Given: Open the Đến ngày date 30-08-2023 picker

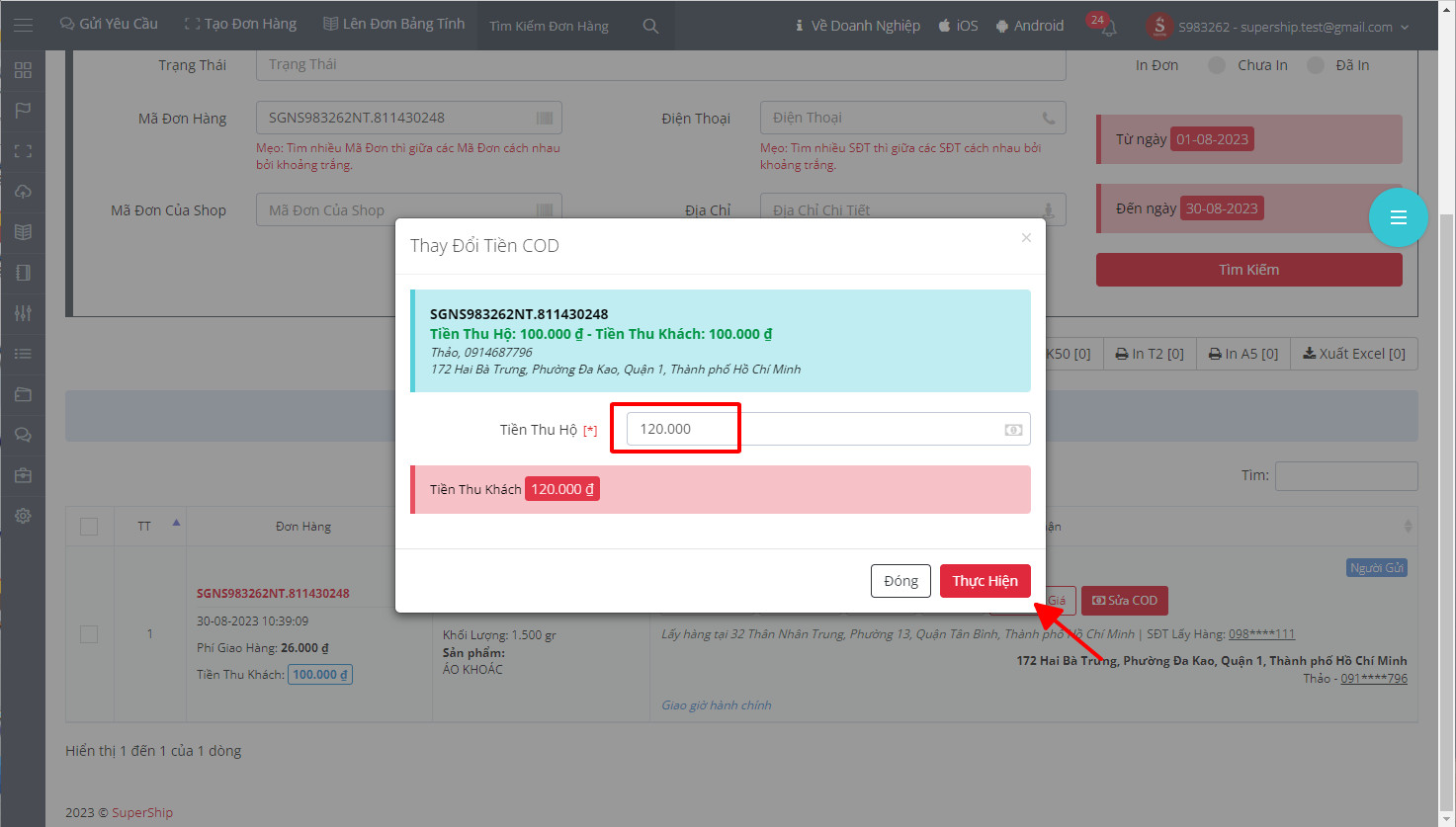Looking at the screenshot, I should point(1222,208).
